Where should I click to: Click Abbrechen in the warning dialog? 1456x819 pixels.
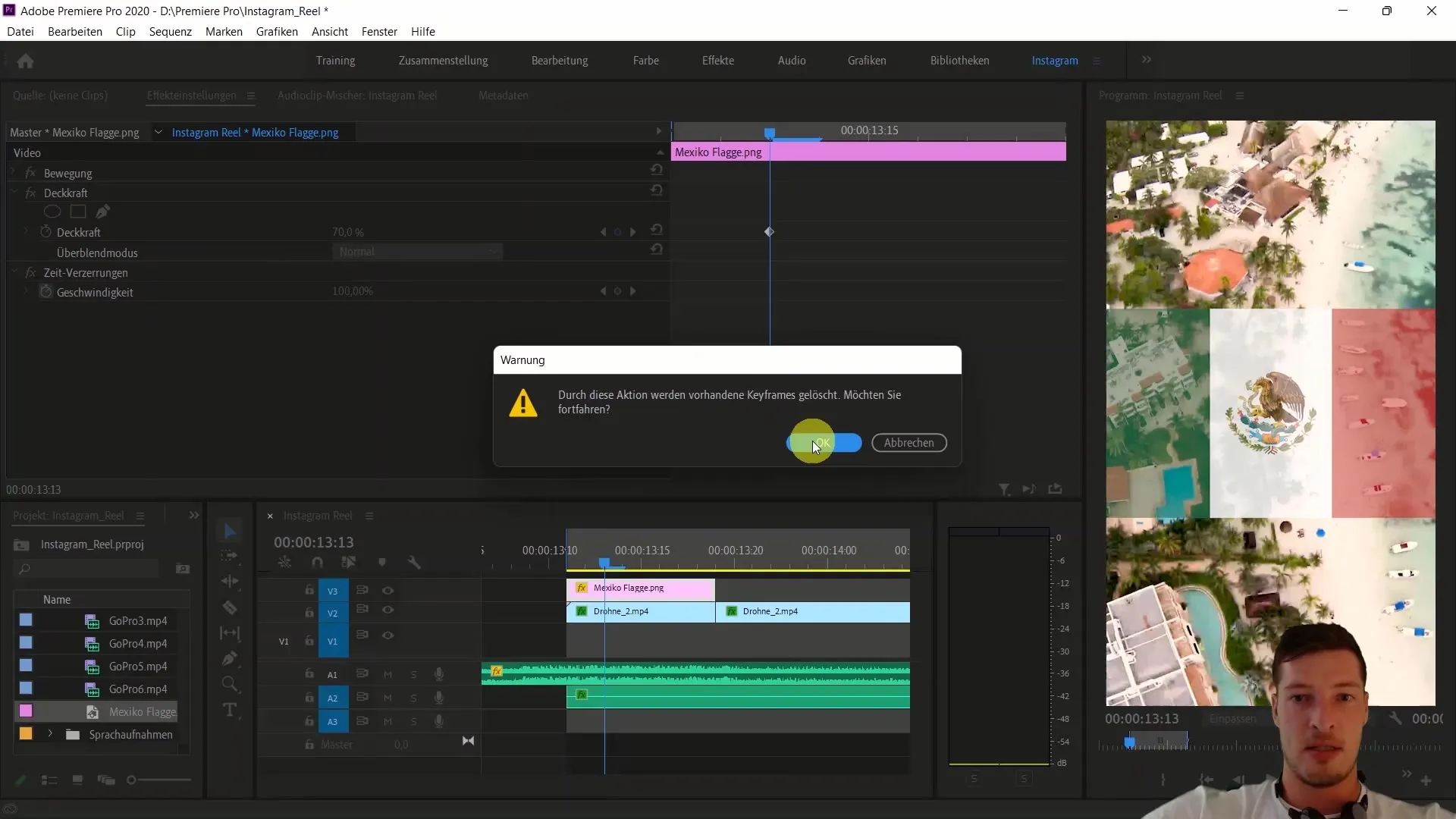909,443
